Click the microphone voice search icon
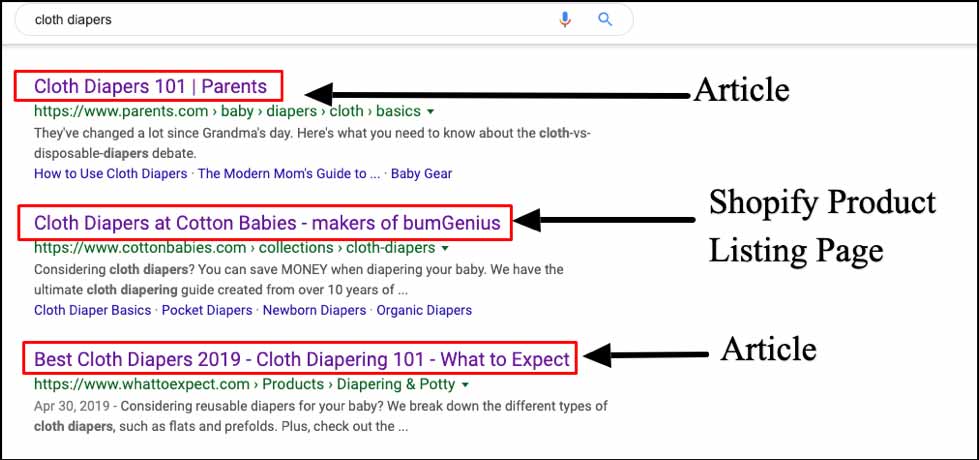This screenshot has height=460, width=979. pyautogui.click(x=565, y=19)
